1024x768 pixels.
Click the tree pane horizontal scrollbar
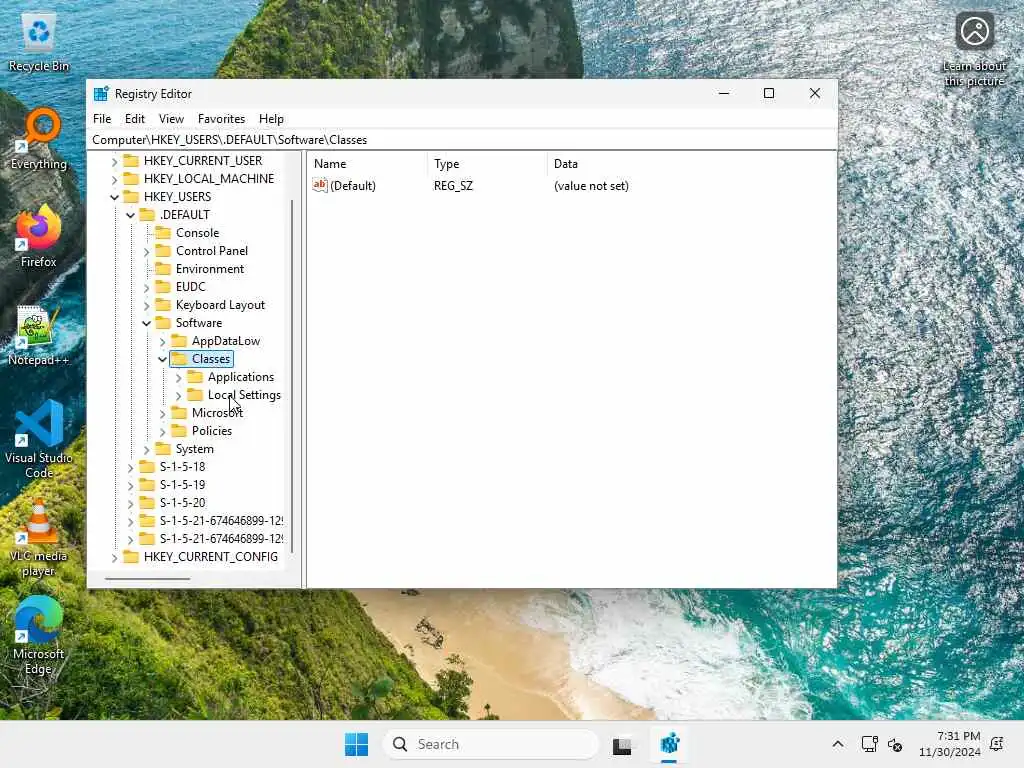(148, 579)
